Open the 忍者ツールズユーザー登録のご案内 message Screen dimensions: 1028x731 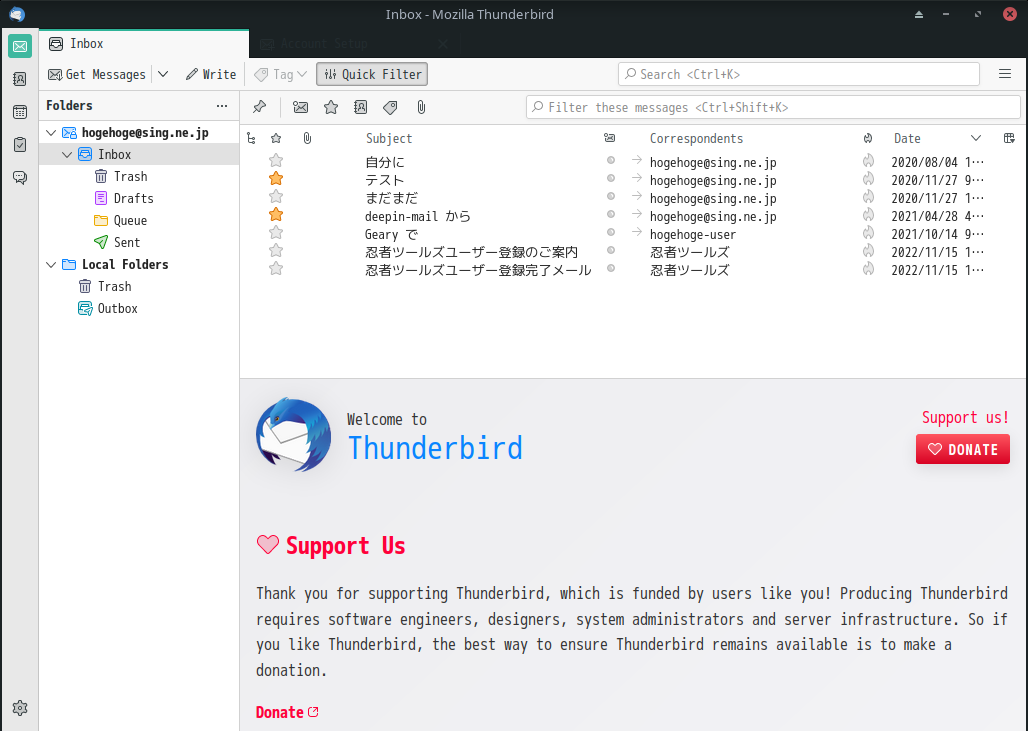pos(471,252)
